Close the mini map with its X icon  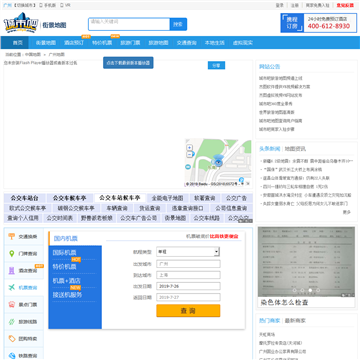[248, 184]
